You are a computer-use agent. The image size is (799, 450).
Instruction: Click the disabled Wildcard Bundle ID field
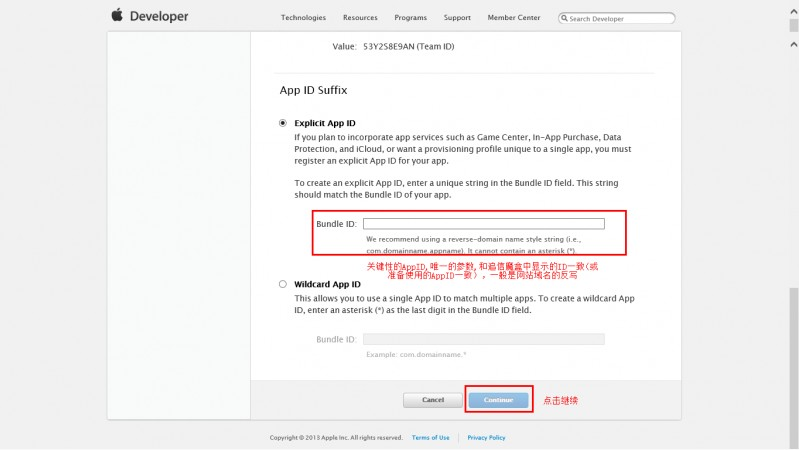pyautogui.click(x=484, y=339)
